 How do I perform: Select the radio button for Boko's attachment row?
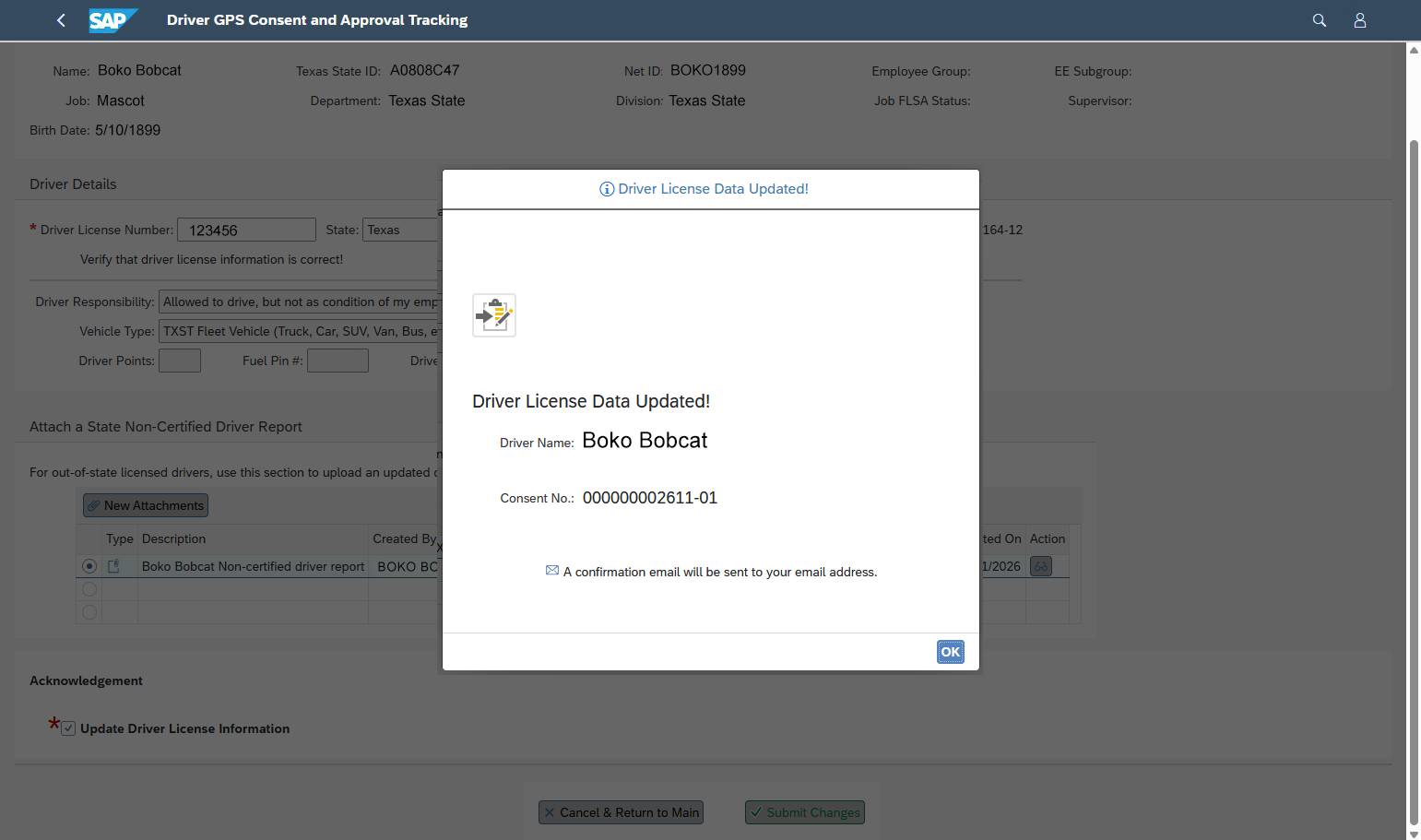89,565
